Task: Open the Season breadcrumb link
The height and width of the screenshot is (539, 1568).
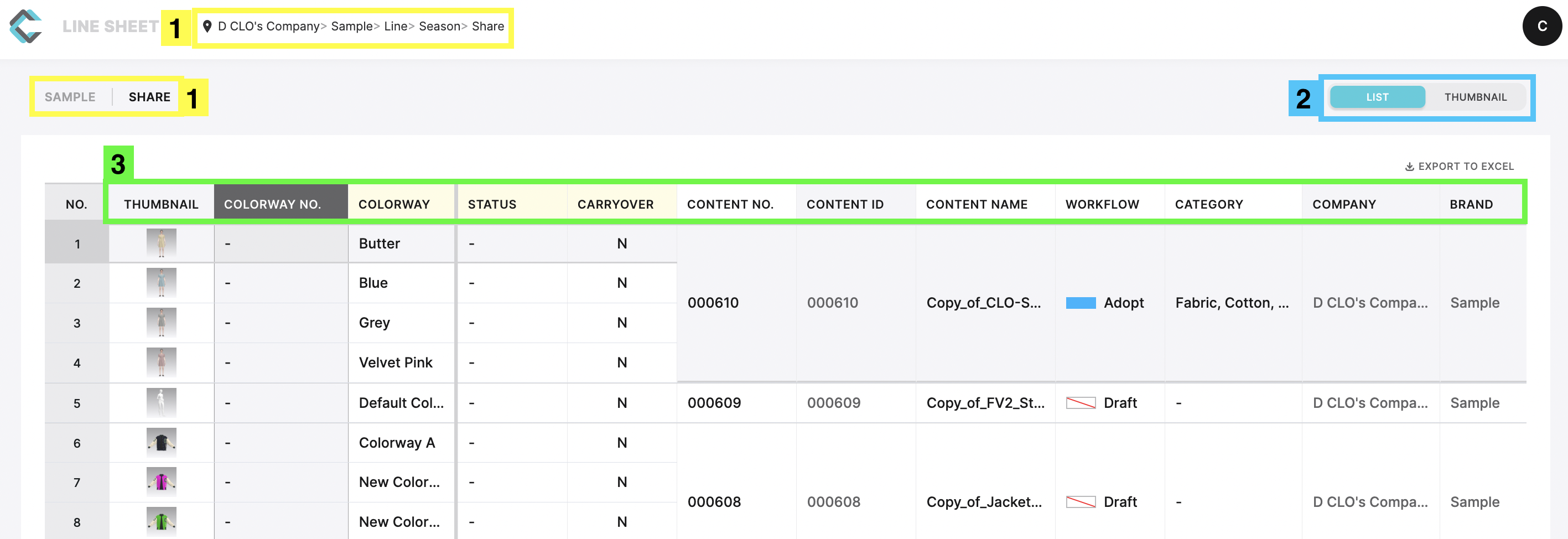Action: [x=439, y=26]
